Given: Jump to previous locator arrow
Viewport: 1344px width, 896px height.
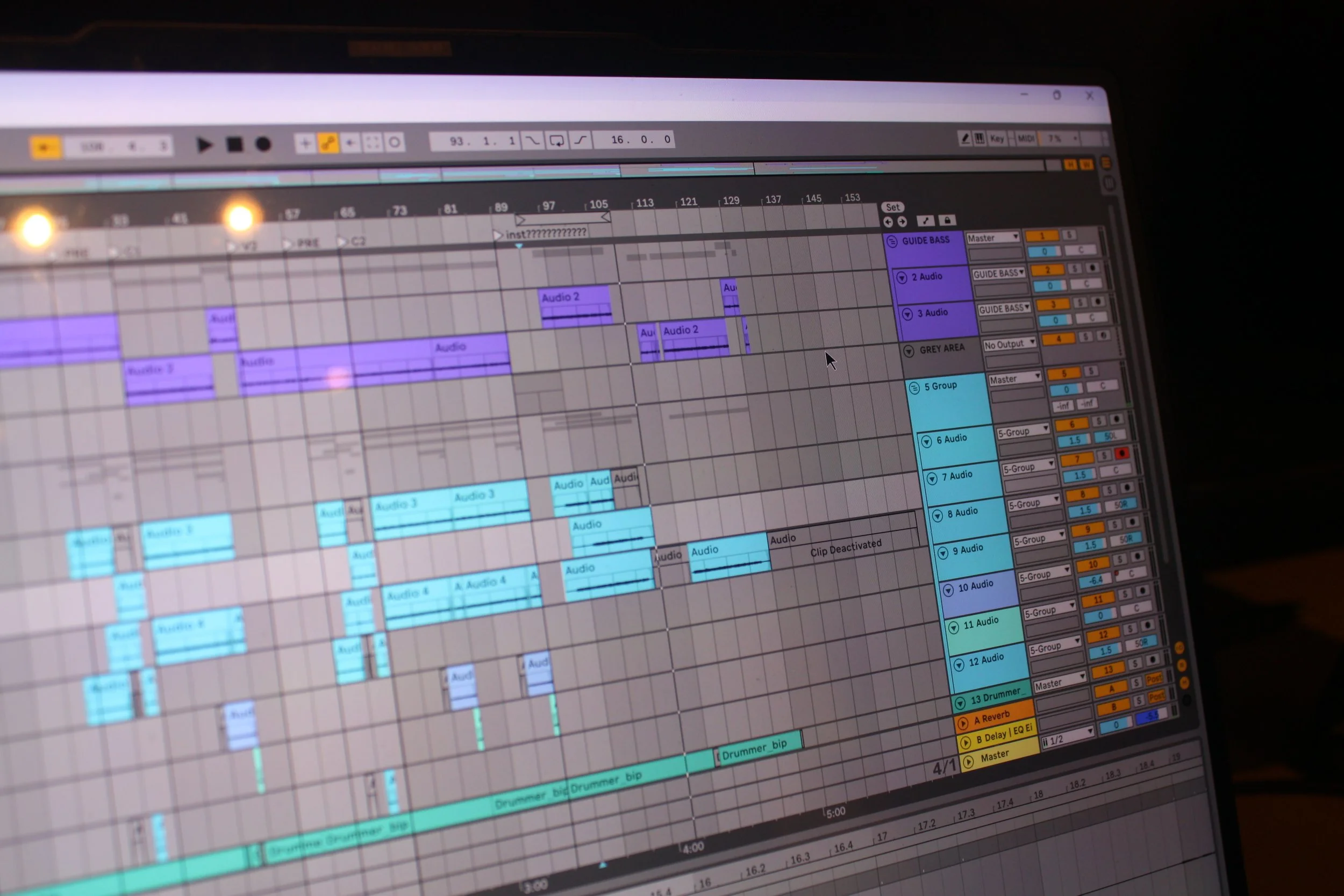Looking at the screenshot, I should coord(888,221).
